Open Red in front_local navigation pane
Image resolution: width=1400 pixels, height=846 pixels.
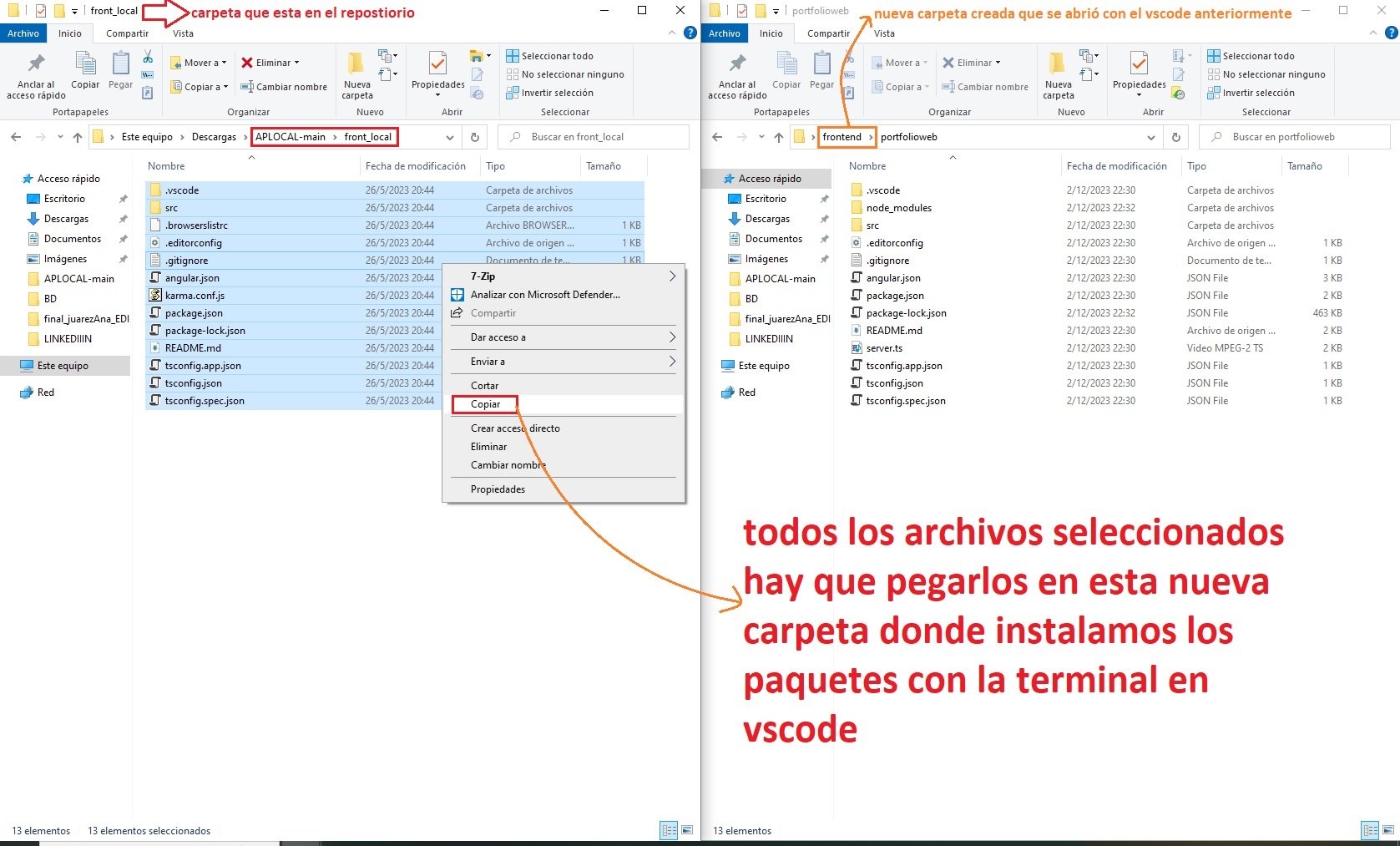click(x=45, y=393)
